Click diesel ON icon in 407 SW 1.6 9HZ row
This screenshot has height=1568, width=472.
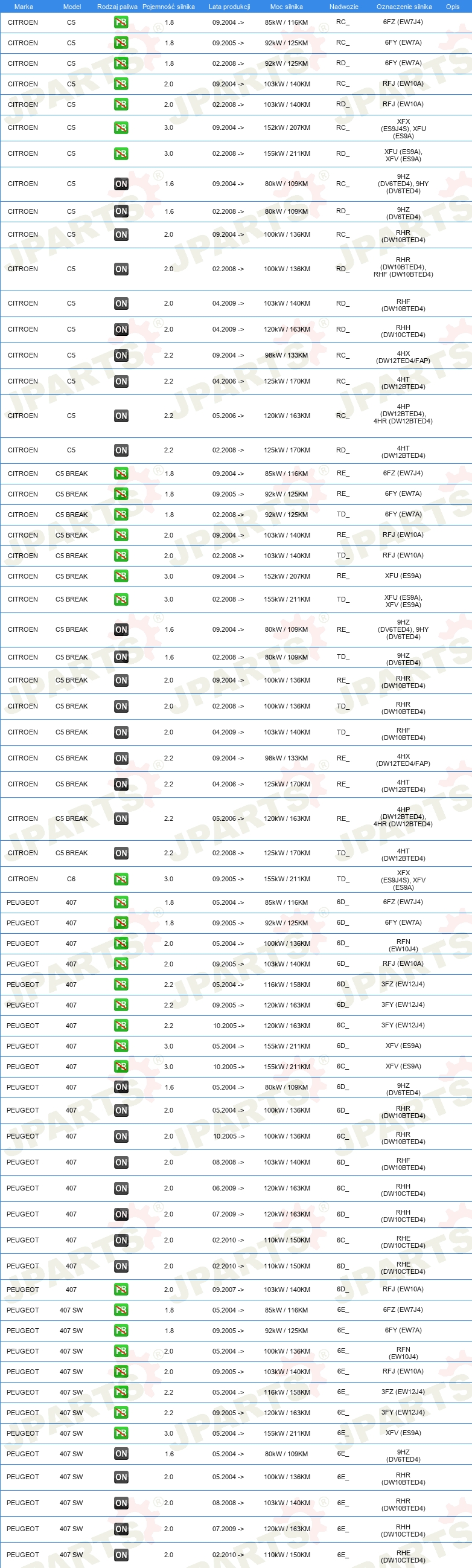click(121, 1454)
